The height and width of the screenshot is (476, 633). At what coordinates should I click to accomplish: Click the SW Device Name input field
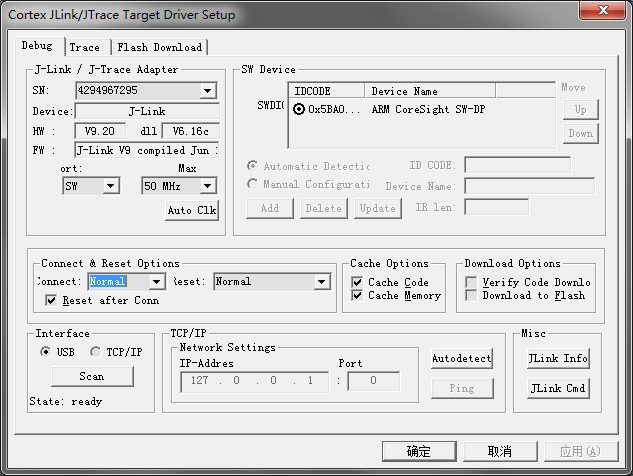(x=529, y=186)
